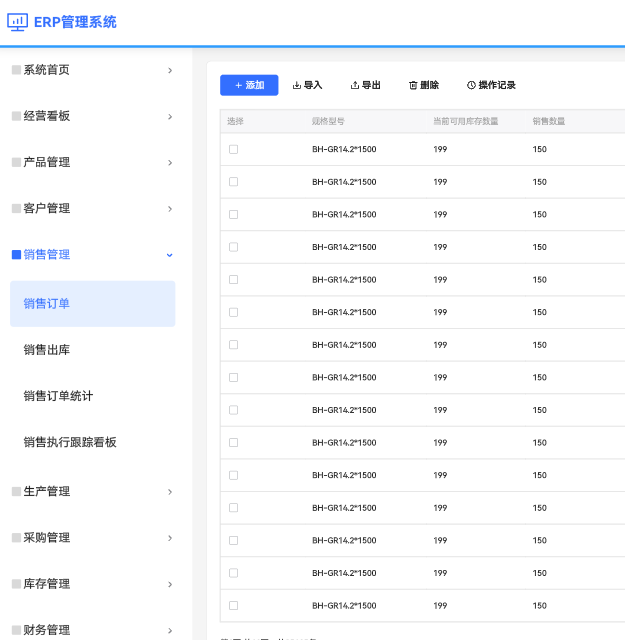Click the ERP monitor logo icon
The image size is (625, 640).
point(17,21)
